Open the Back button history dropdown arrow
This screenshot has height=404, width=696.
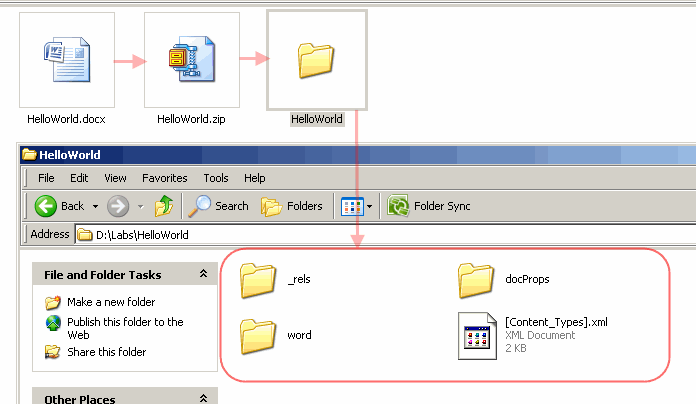95,206
